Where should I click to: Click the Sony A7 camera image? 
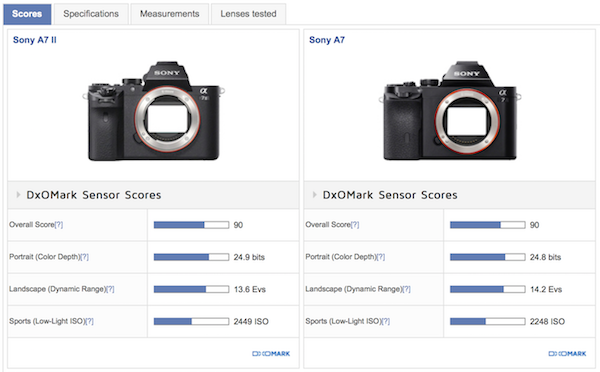(x=450, y=111)
